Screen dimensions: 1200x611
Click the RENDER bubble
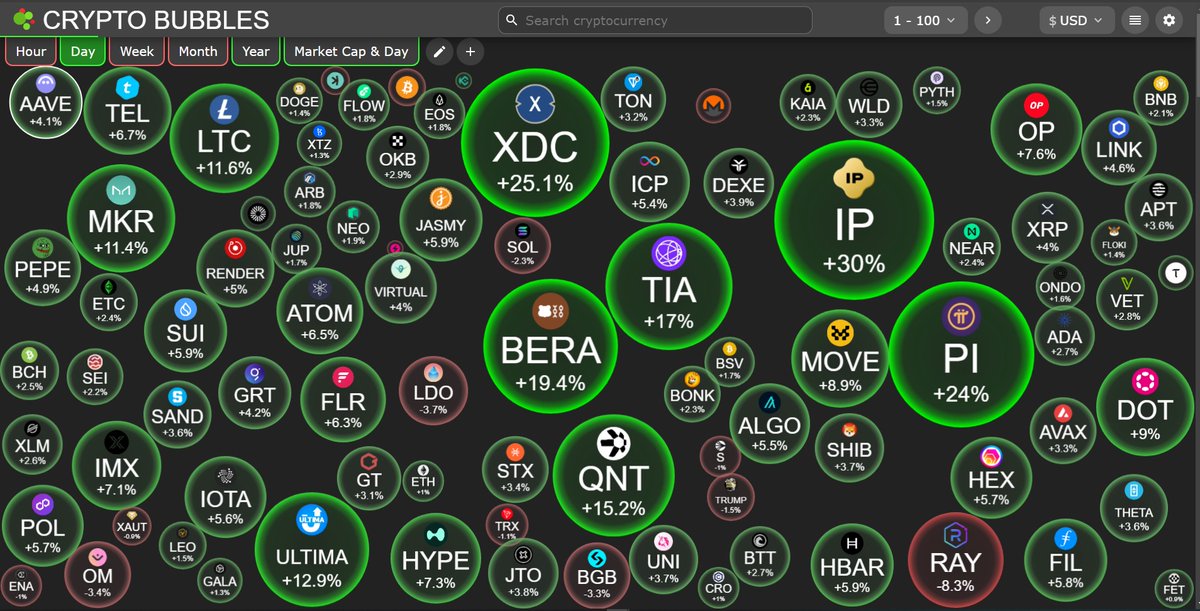235,267
